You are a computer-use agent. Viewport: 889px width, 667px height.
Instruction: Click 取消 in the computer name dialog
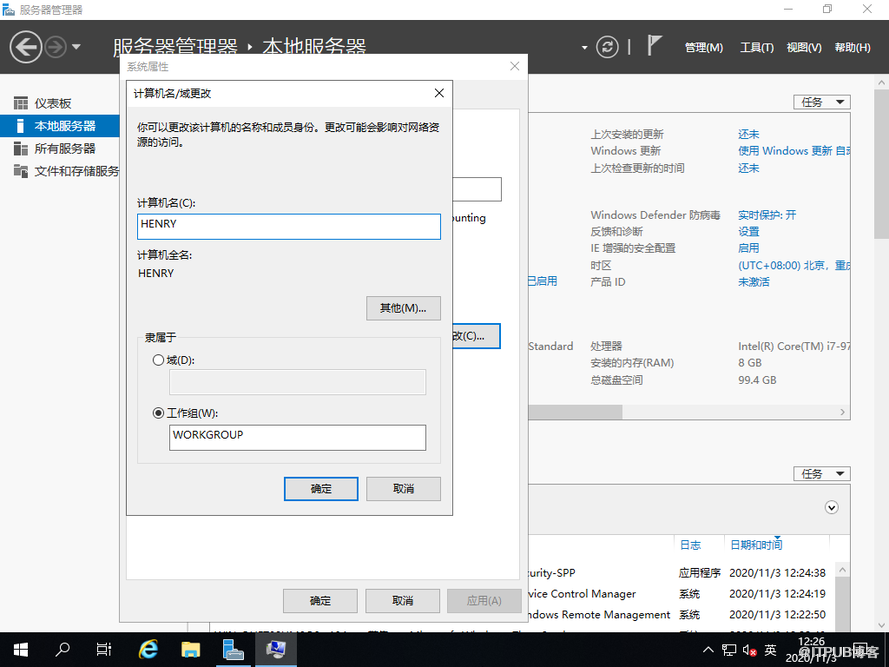(x=403, y=489)
